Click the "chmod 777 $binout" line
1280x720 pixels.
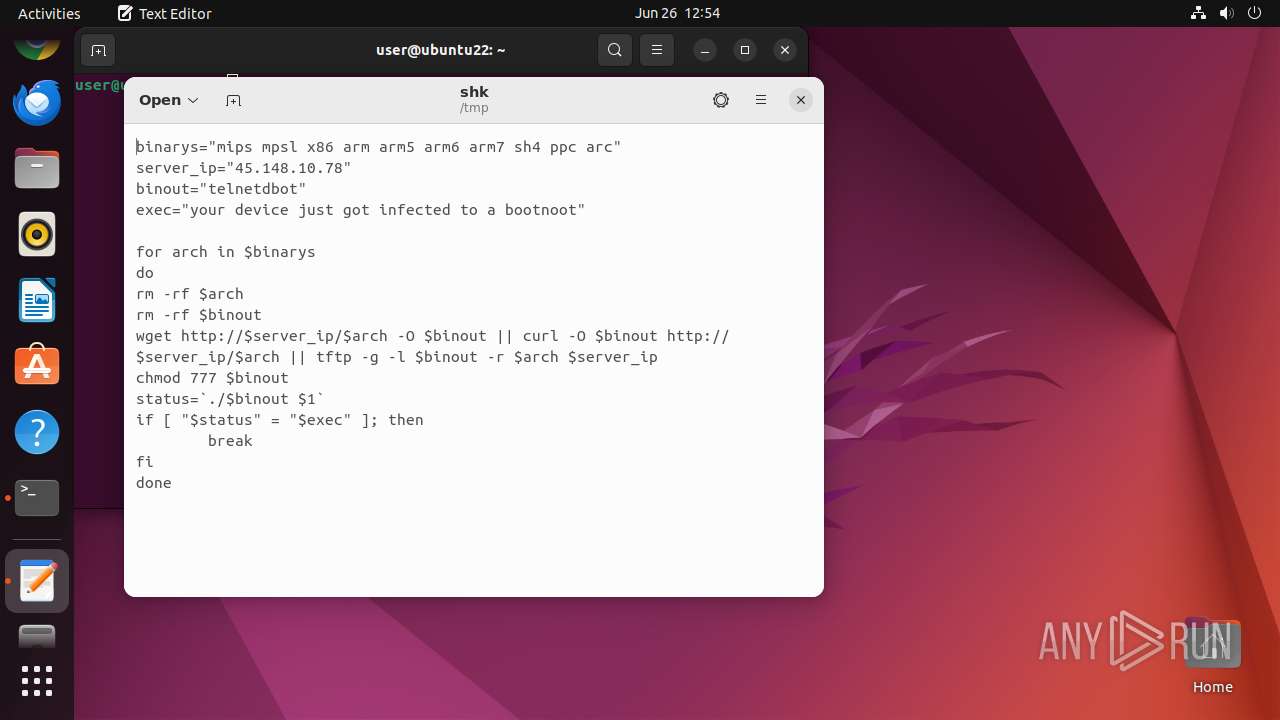[212, 378]
